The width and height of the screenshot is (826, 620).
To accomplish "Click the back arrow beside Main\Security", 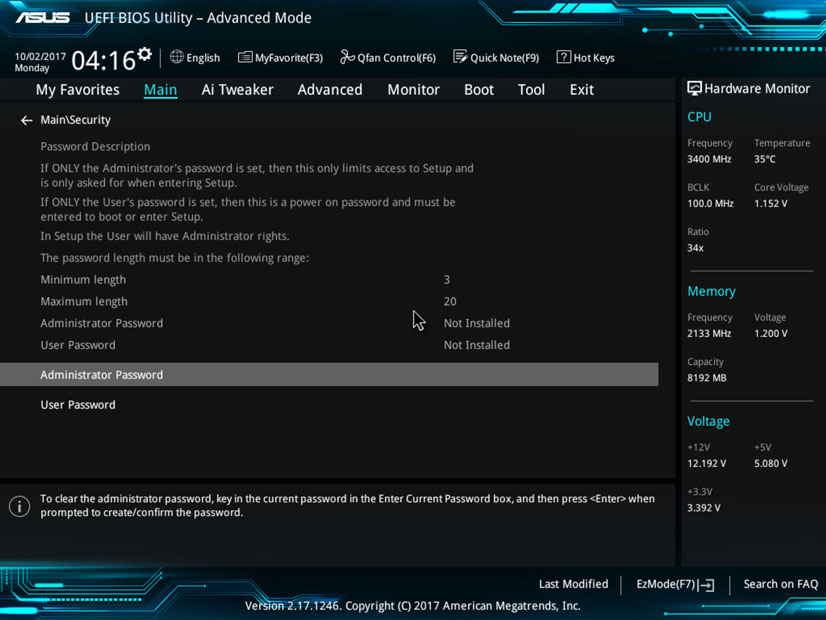I will 27,120.
